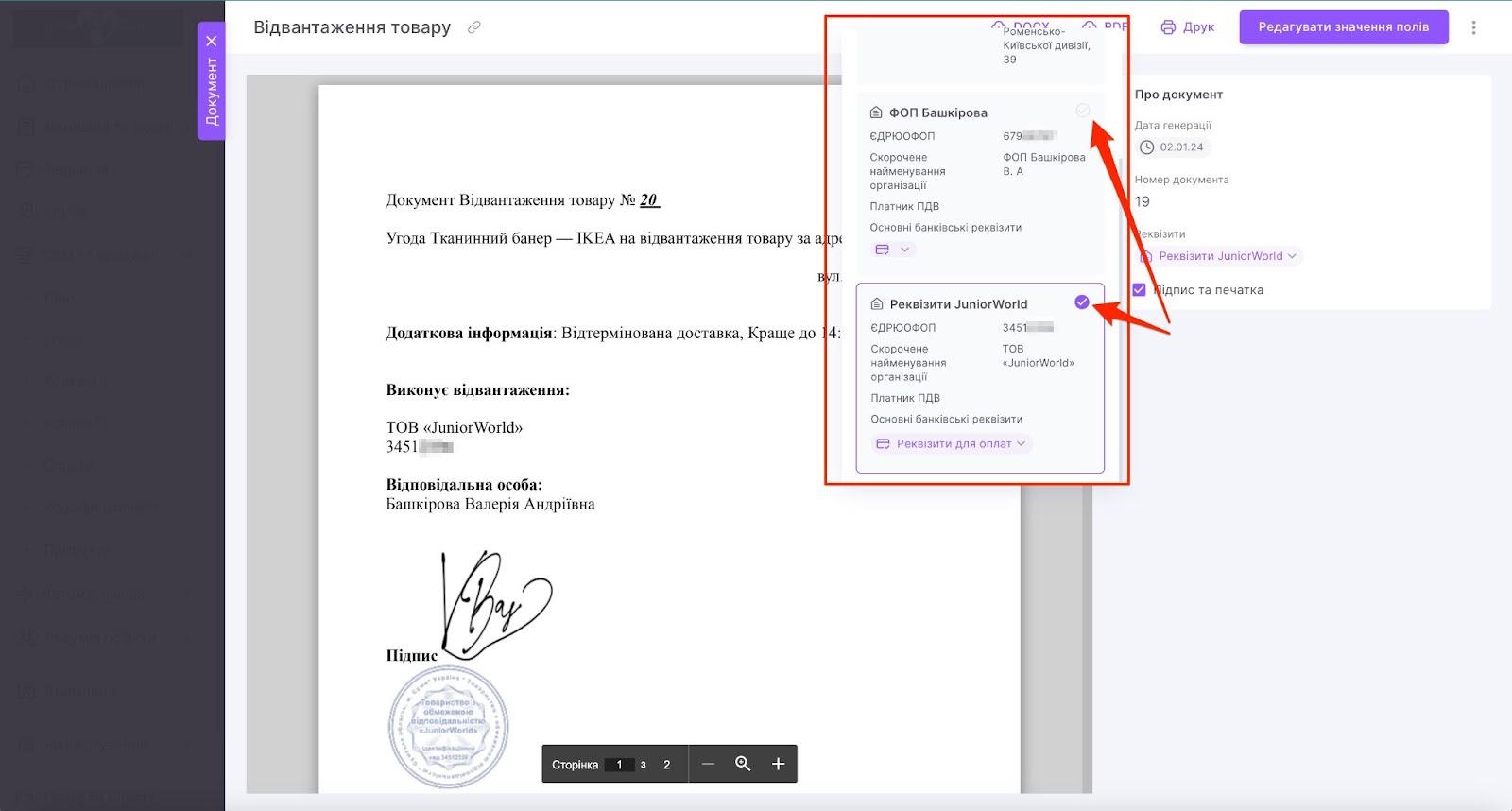Image resolution: width=1512 pixels, height=811 pixels.
Task: Click the Про документ panel heading
Action: (1178, 95)
